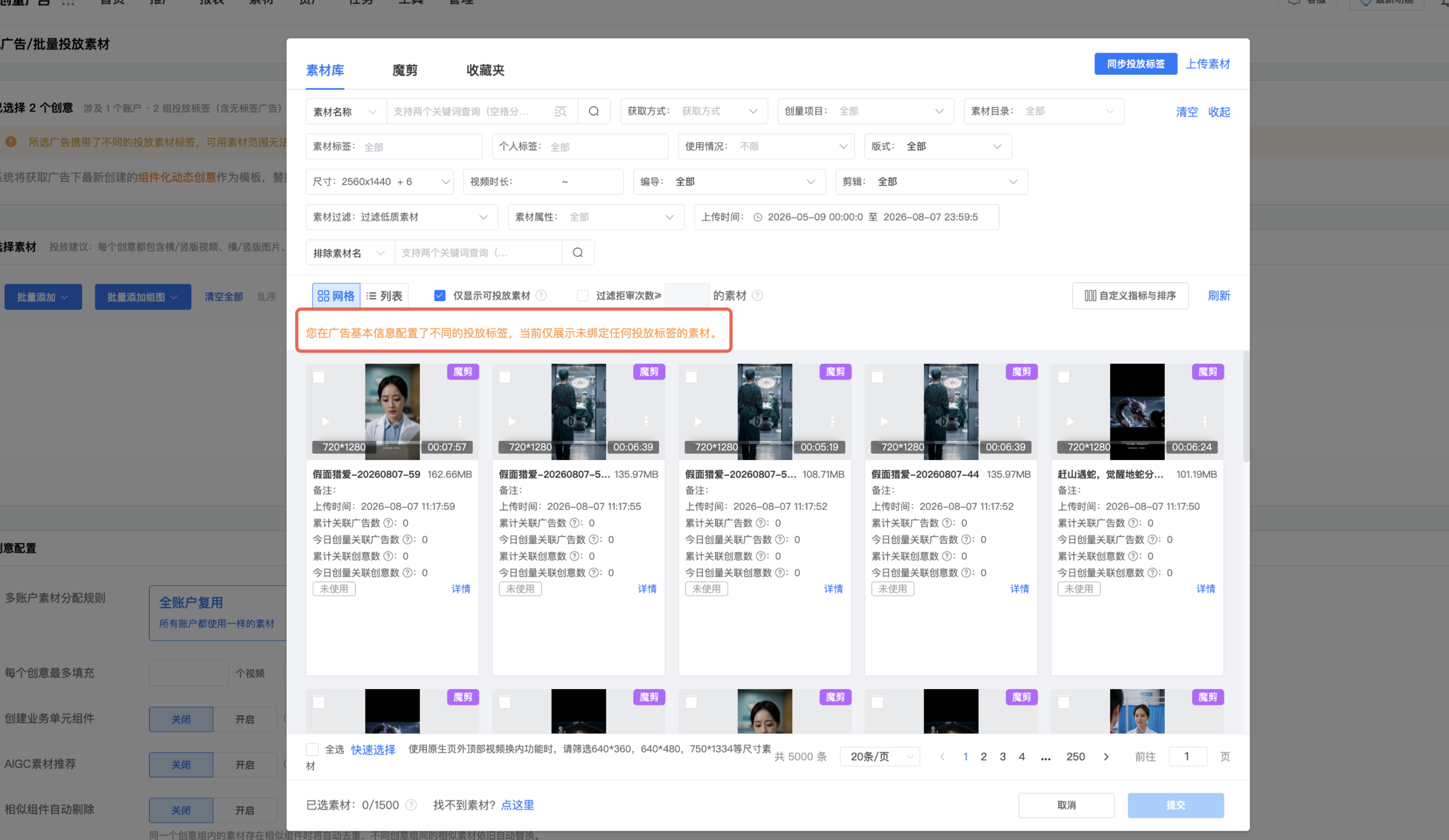1449x840 pixels.
Task: Click the help icon after 的素材 label
Action: [x=757, y=295]
